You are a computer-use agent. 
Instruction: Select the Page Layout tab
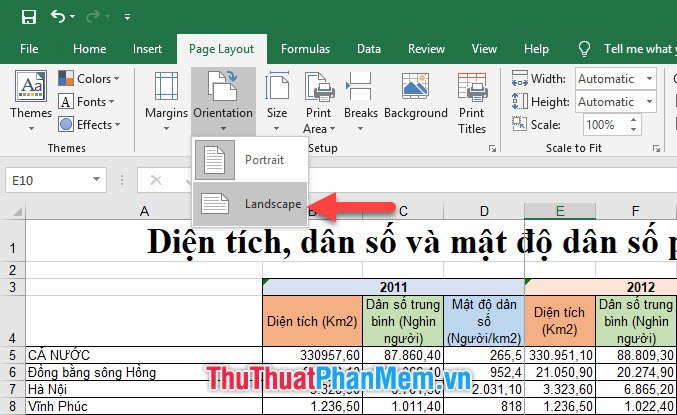tap(221, 49)
